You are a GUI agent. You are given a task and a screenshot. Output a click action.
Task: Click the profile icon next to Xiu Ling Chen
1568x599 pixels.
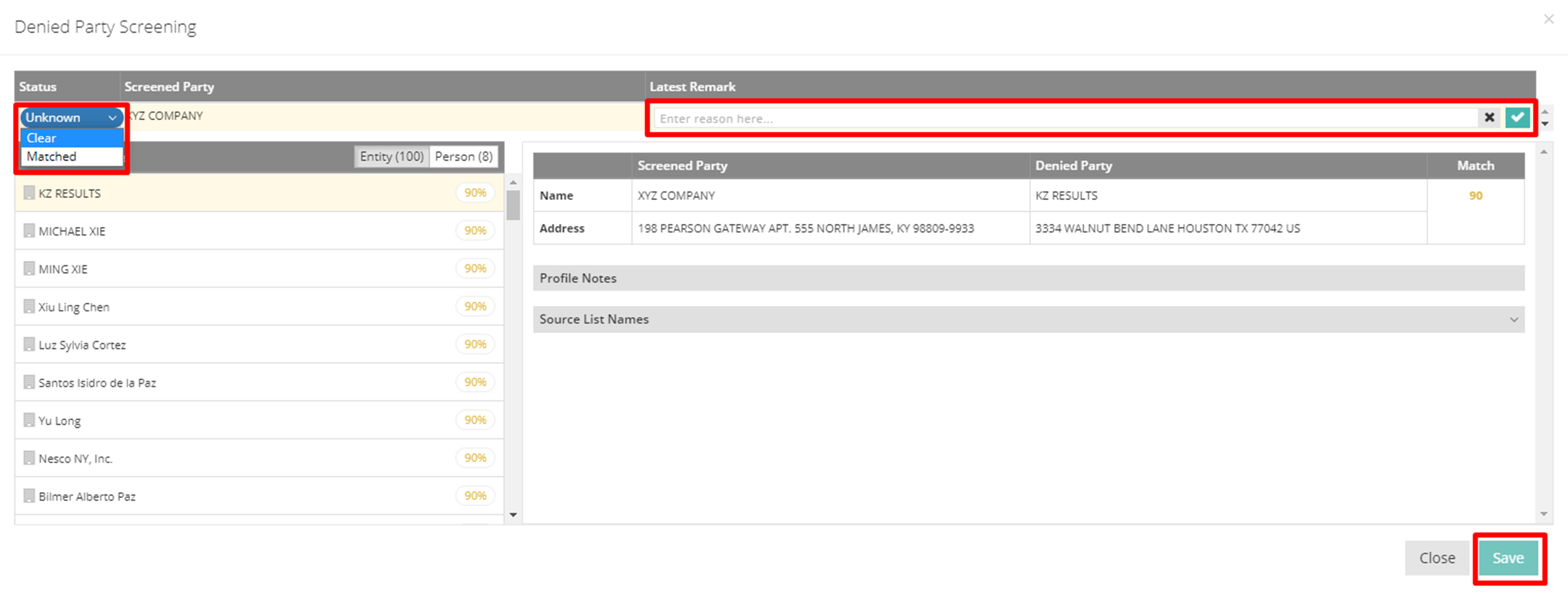[x=29, y=306]
